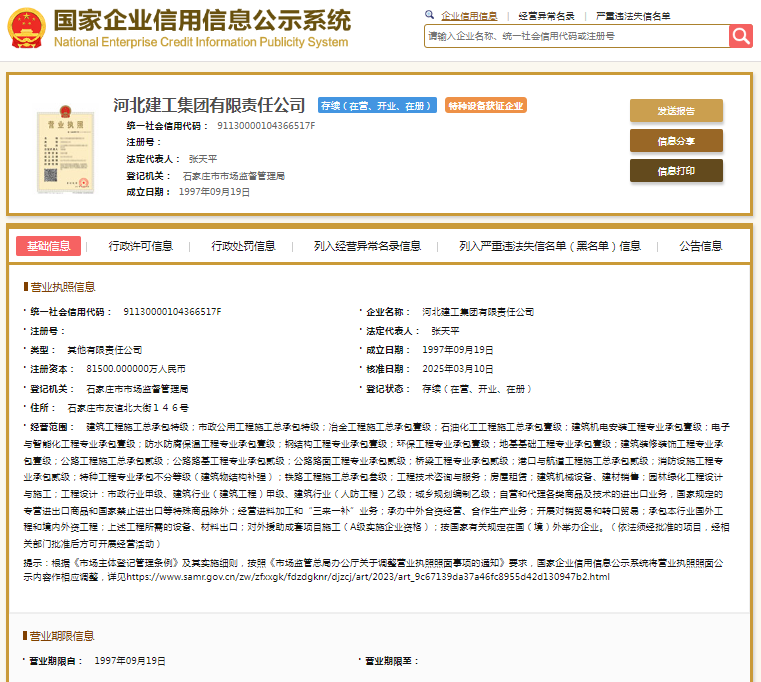Click the small magnifier icon beside 企业信用信息
The width and height of the screenshot is (761, 682).
(429, 15)
